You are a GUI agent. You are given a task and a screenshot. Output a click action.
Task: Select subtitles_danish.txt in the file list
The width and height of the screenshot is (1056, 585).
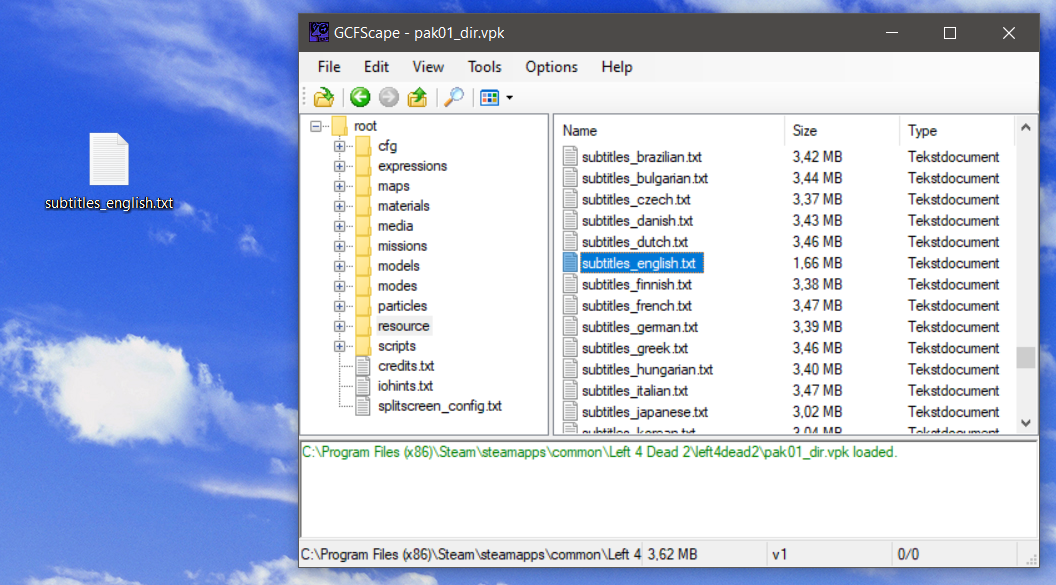[637, 221]
